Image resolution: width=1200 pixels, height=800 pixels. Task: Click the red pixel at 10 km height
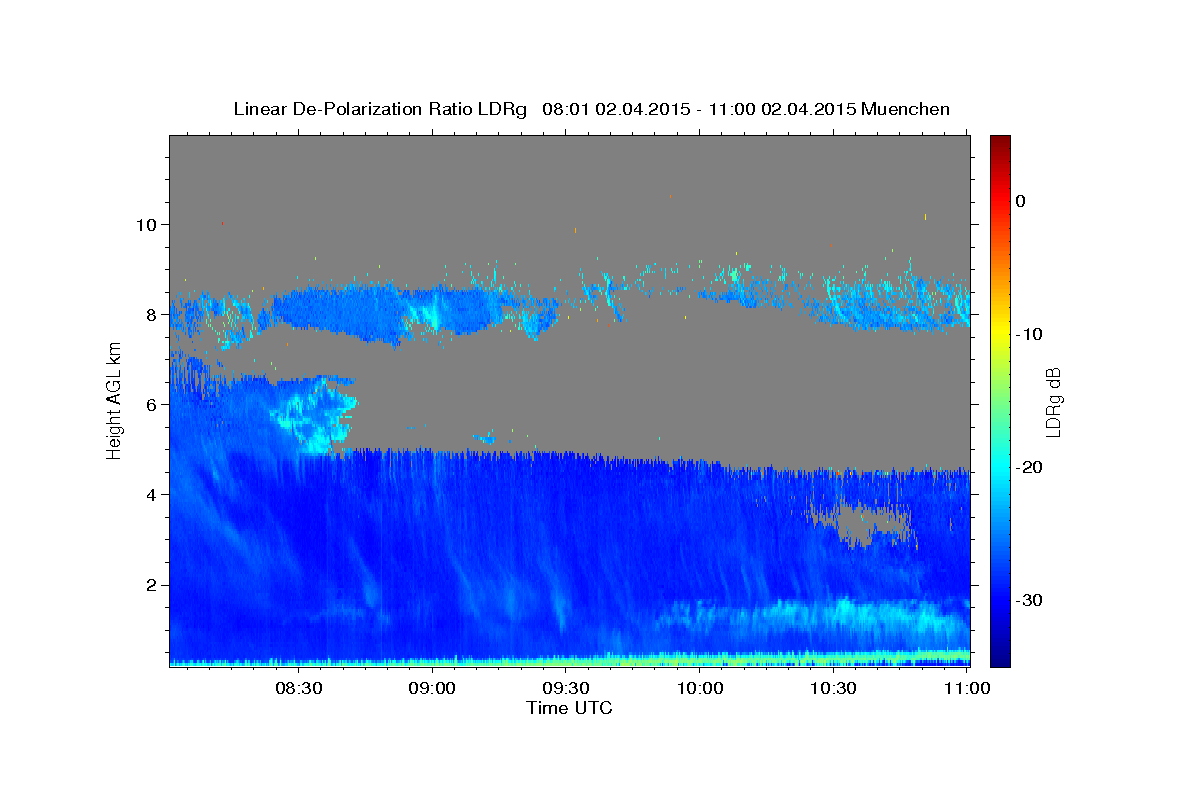(222, 223)
